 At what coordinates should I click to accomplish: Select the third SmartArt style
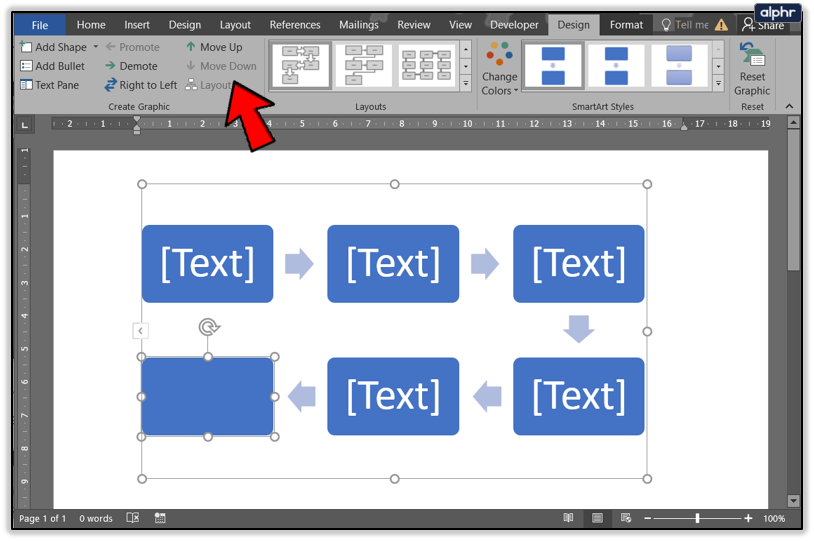[679, 65]
